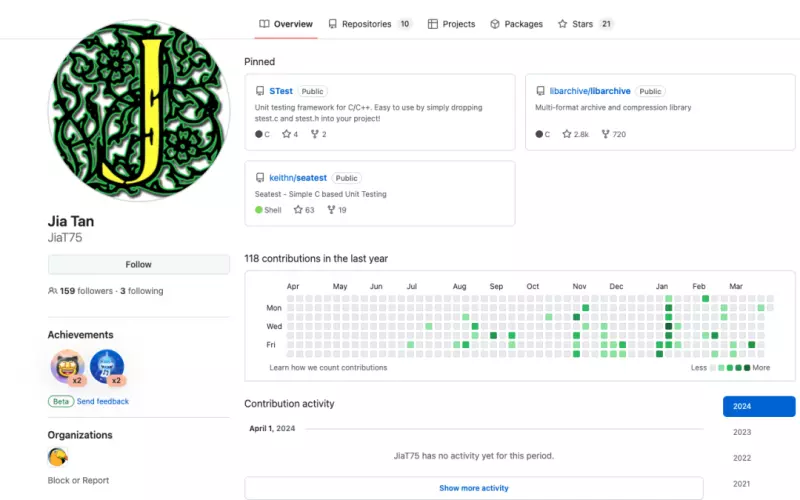Click the C language dot in STest card
The height and width of the screenshot is (500, 800).
(x=259, y=134)
